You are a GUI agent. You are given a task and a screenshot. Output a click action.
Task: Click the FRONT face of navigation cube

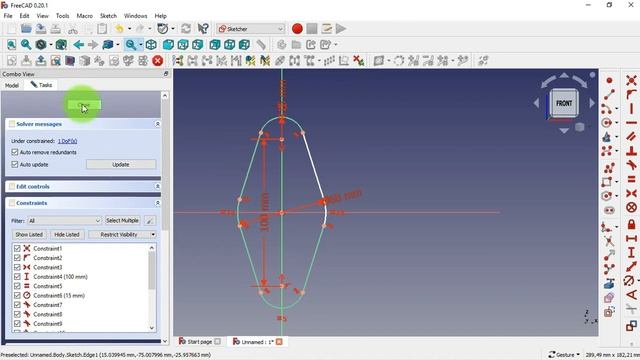564,103
